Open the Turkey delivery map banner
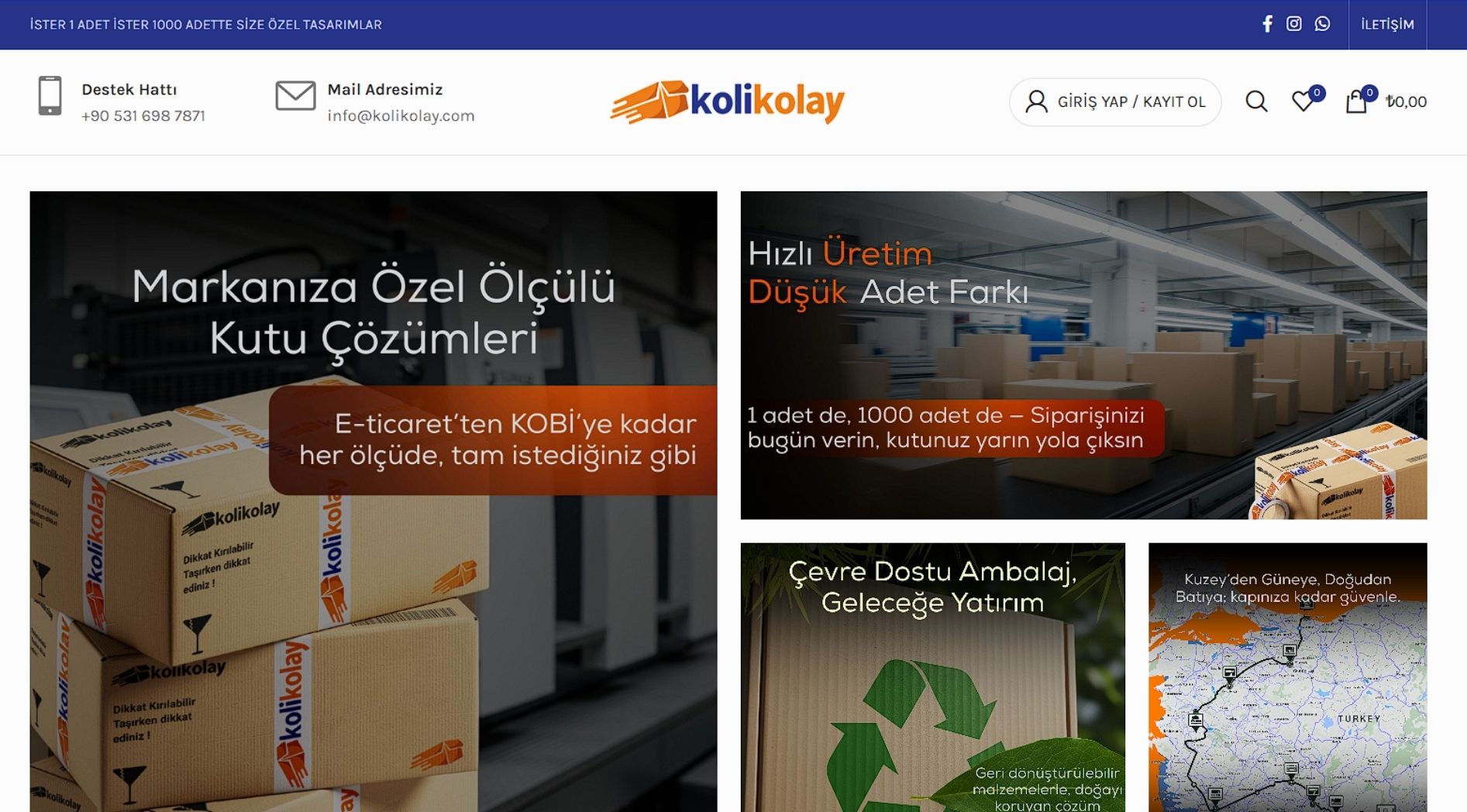This screenshot has height=812, width=1467. coord(1288,677)
